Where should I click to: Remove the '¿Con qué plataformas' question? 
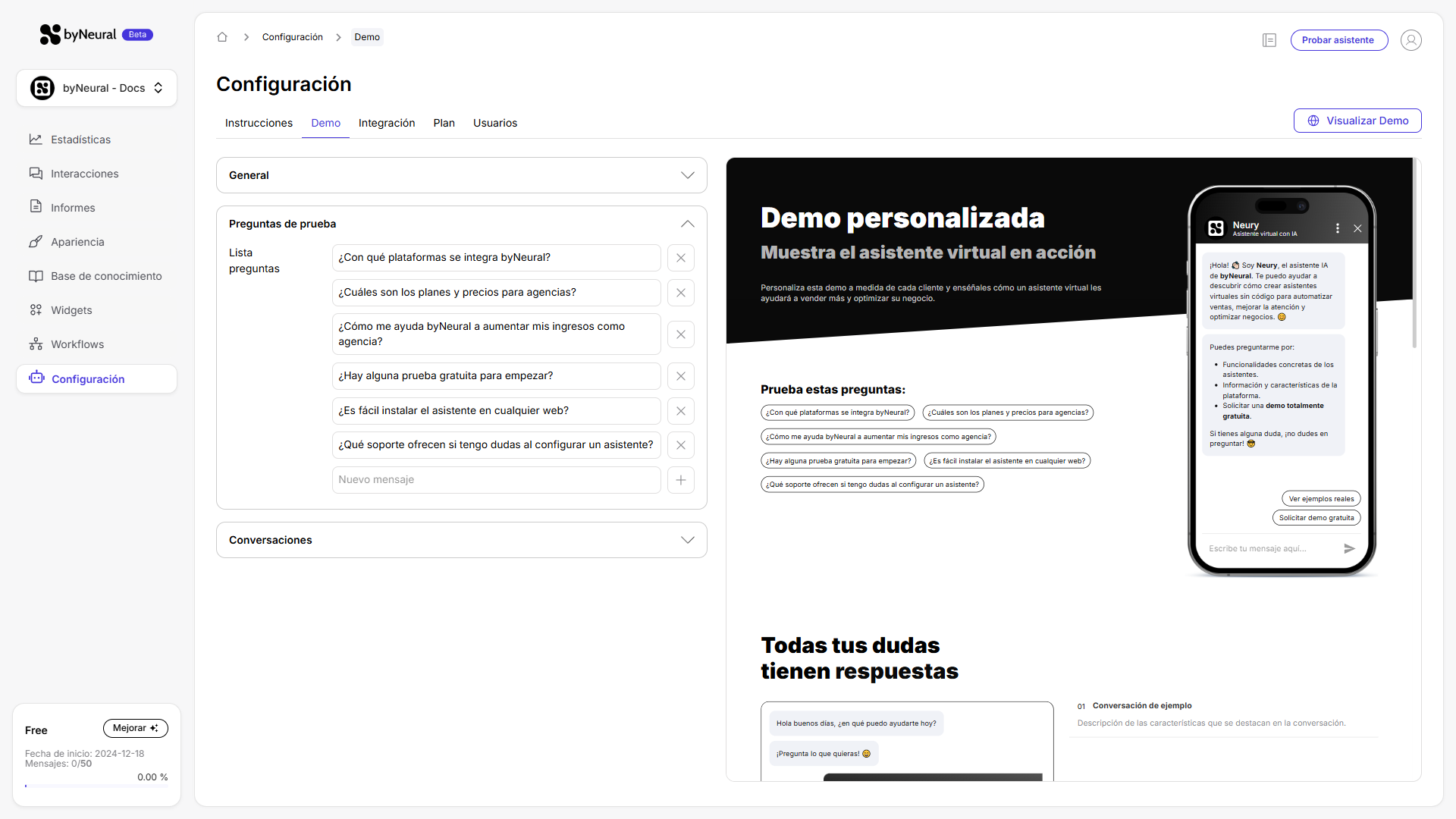pos(681,258)
